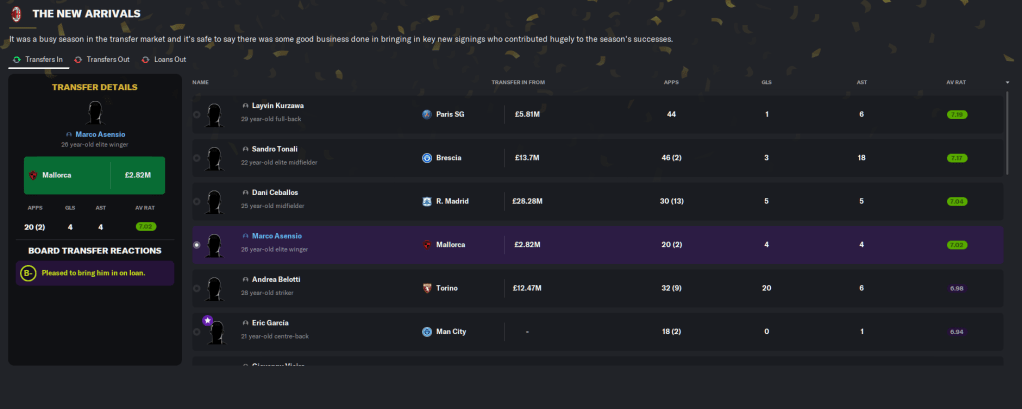The width and height of the screenshot is (1022, 409).
Task: Open the Loans Out tab
Action: 168,60
